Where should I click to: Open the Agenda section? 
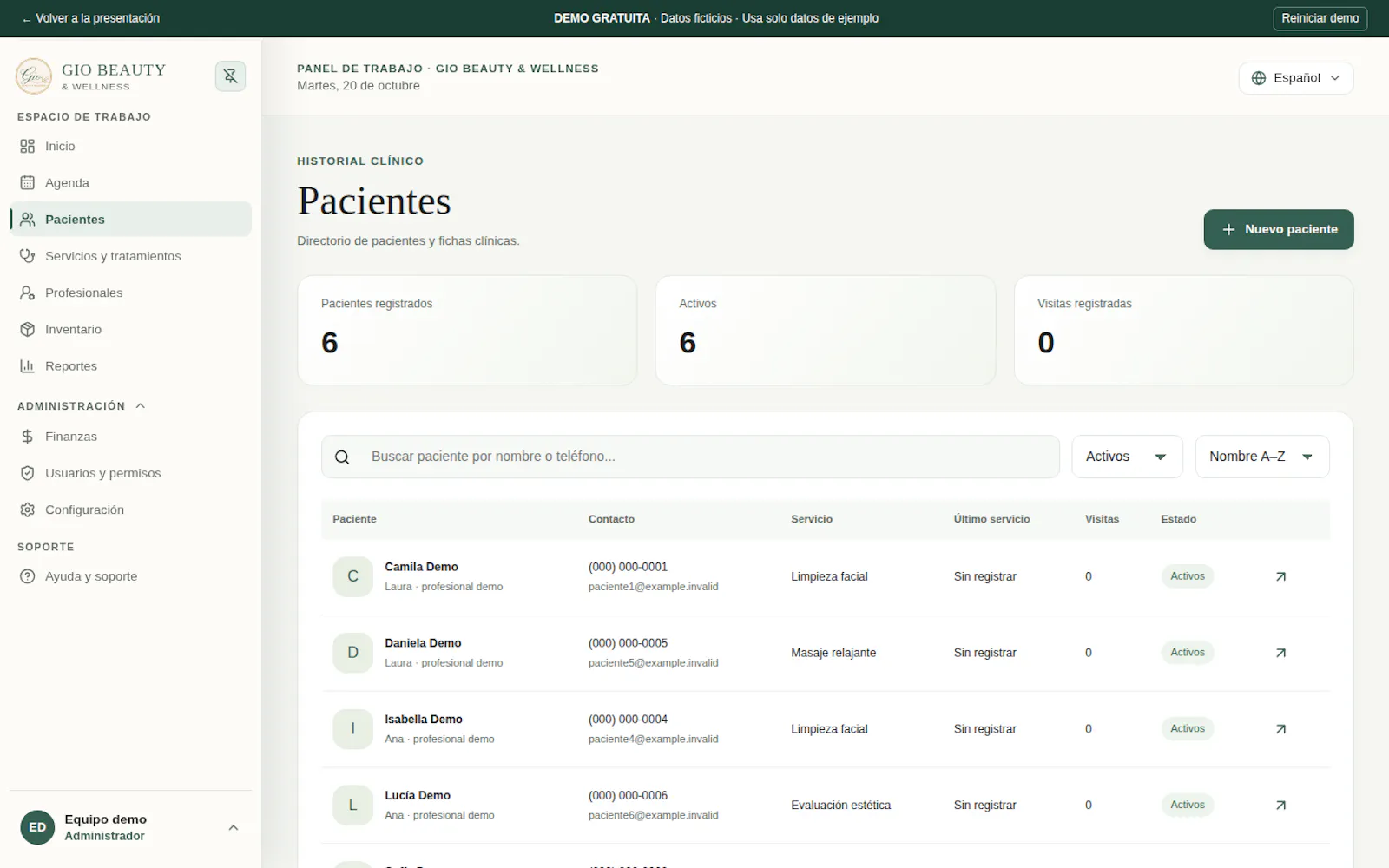point(130,182)
